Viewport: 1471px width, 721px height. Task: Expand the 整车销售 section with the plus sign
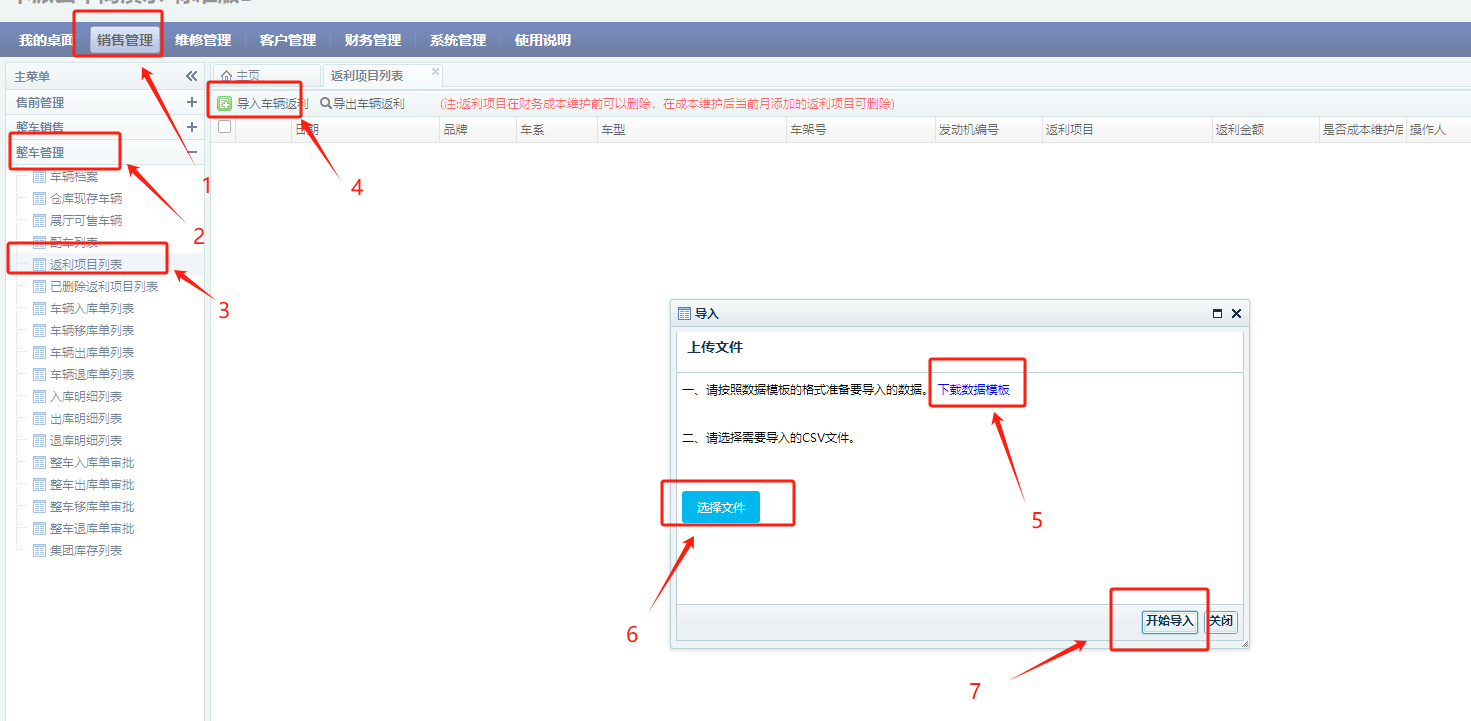click(x=192, y=127)
